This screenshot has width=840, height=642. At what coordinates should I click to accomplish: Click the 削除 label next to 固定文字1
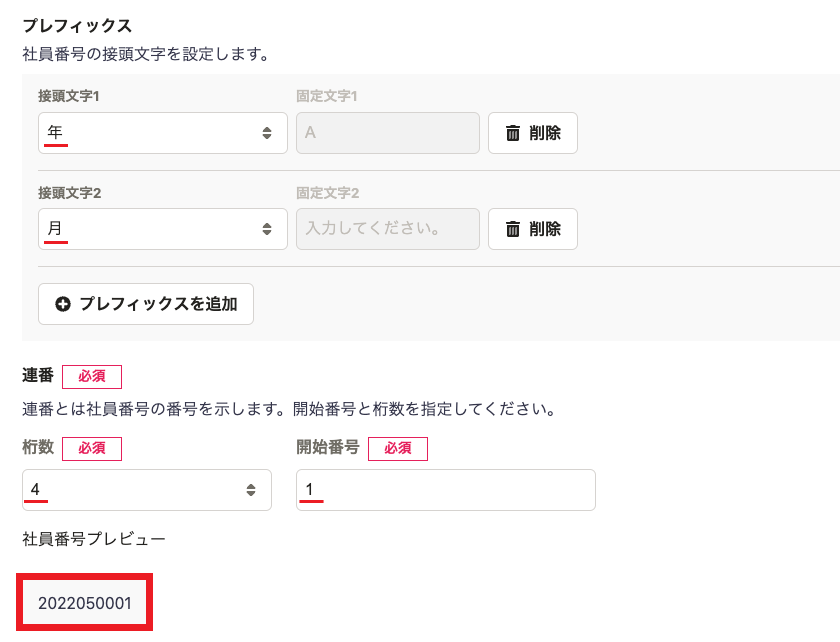[x=545, y=133]
